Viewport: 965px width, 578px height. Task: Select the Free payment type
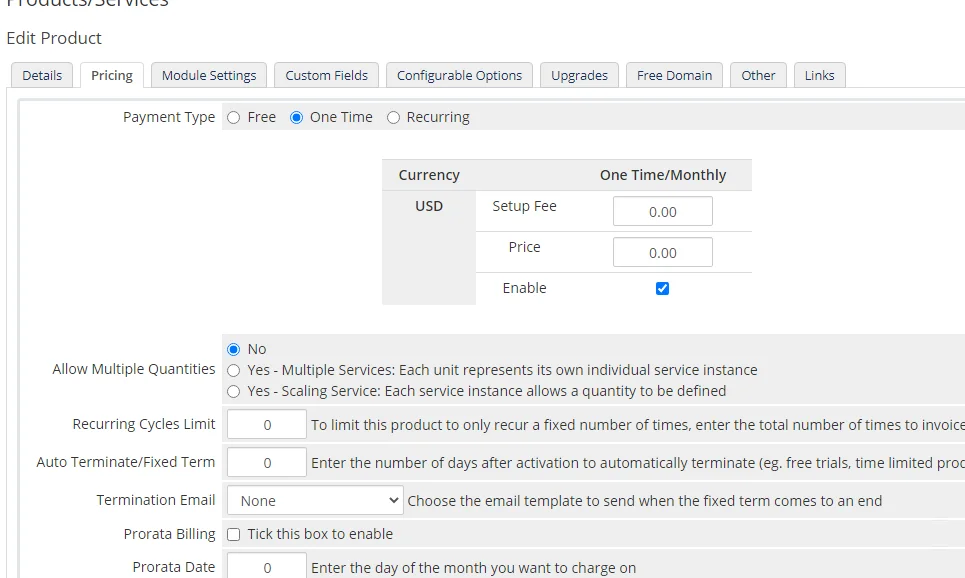point(234,117)
